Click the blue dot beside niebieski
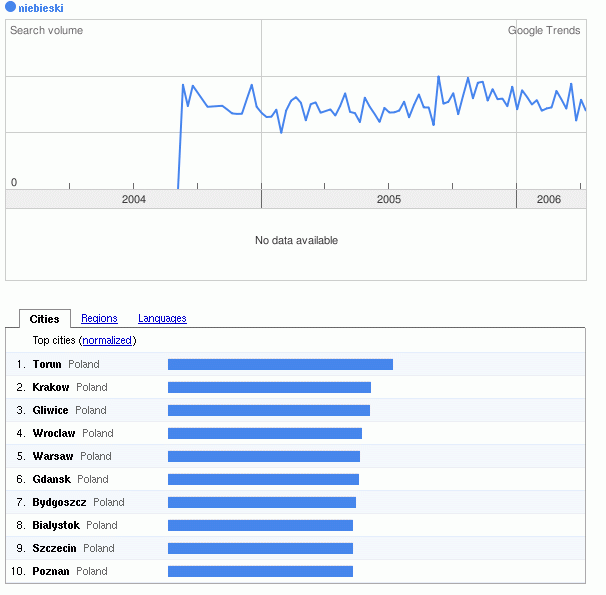 coord(11,8)
